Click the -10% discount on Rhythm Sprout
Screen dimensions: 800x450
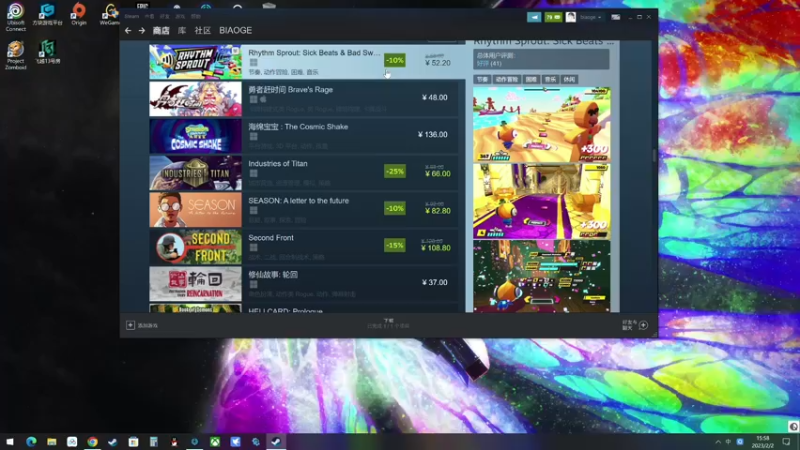(x=395, y=60)
